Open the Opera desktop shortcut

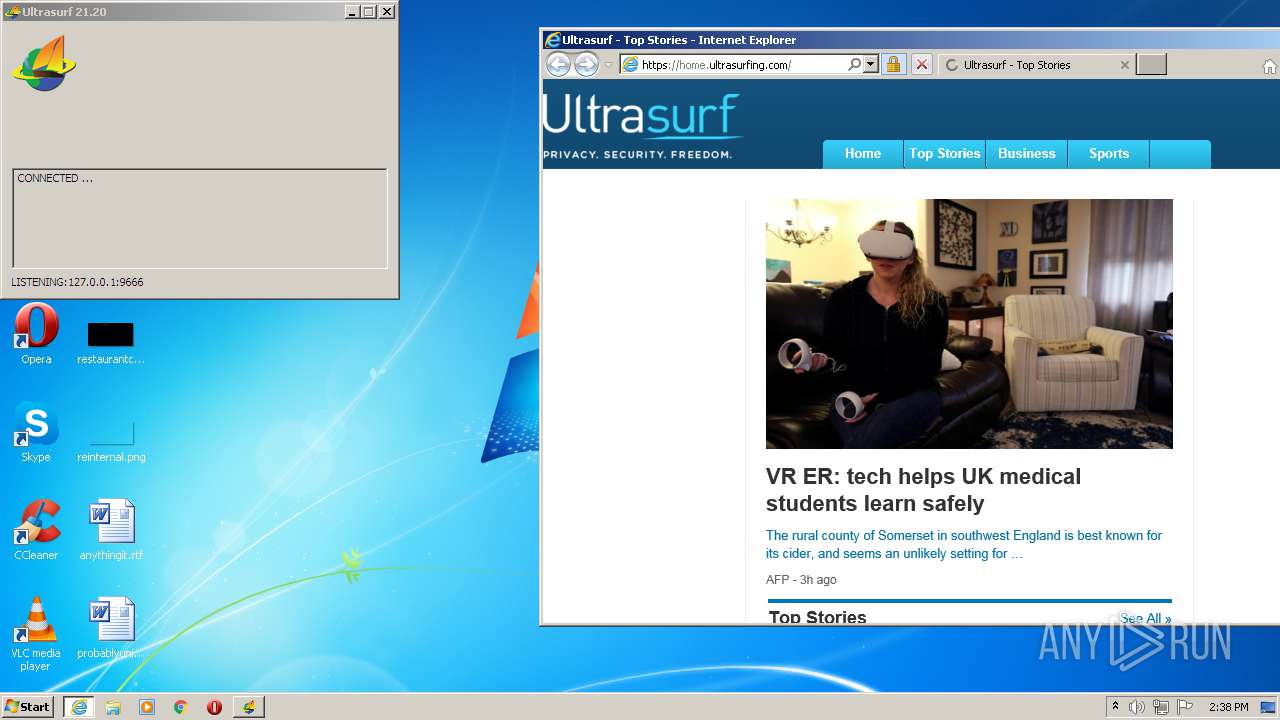point(36,334)
